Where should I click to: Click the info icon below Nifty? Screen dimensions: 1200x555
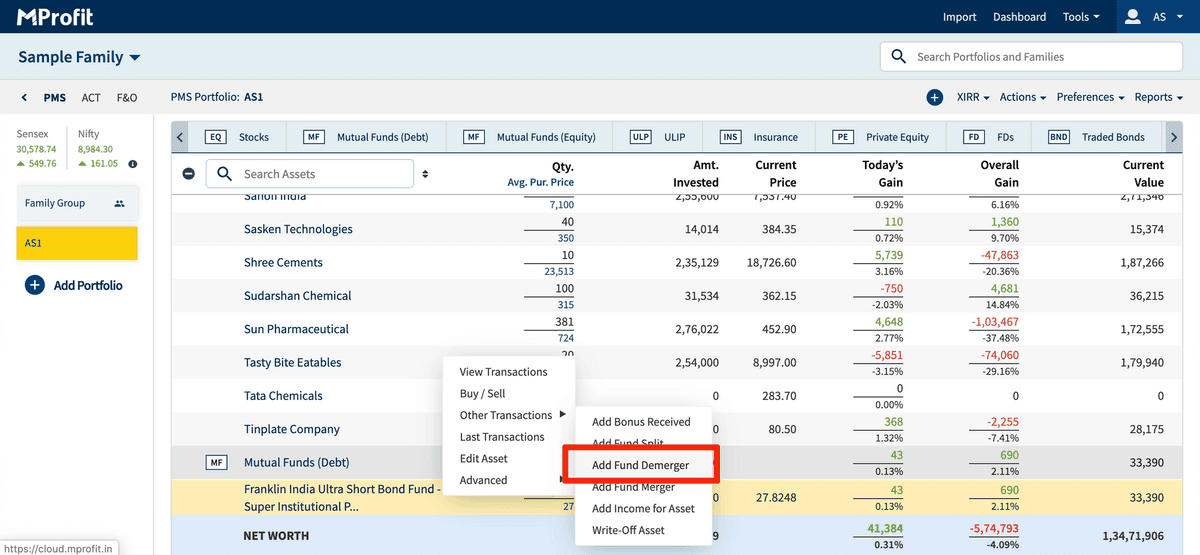[133, 164]
